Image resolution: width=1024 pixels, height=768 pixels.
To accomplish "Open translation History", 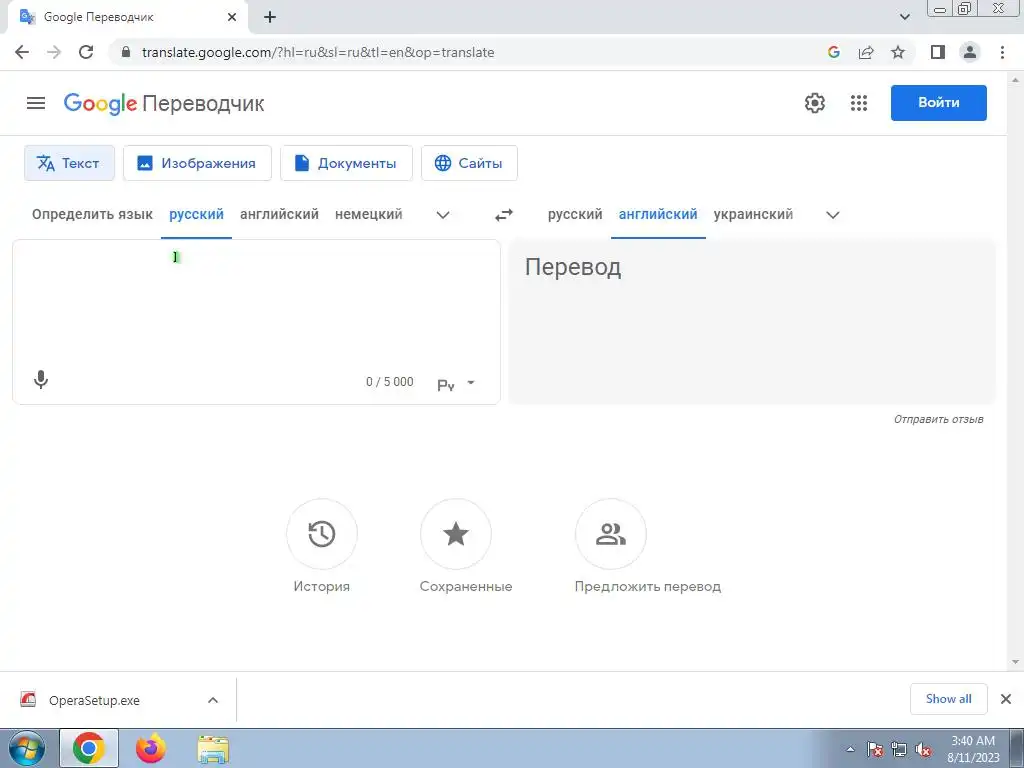I will 321,534.
